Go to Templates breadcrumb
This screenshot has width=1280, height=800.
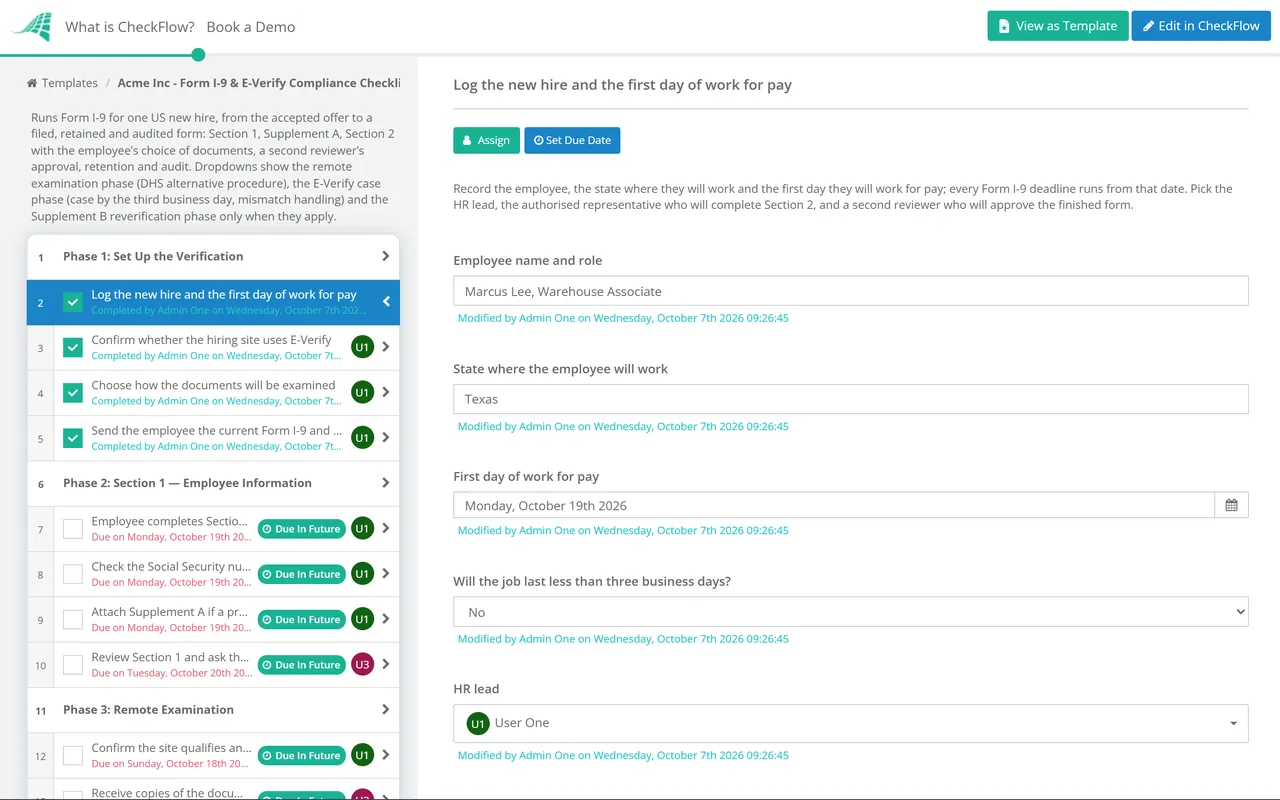click(69, 83)
